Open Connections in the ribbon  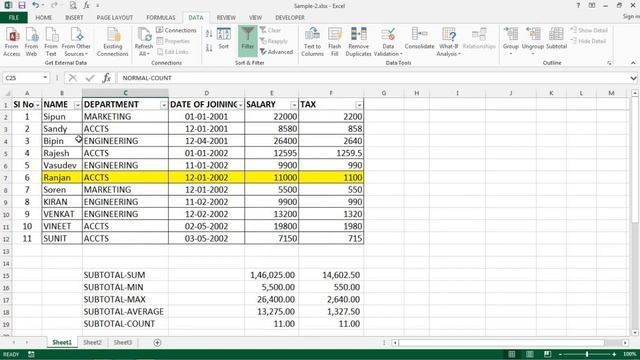coord(176,30)
